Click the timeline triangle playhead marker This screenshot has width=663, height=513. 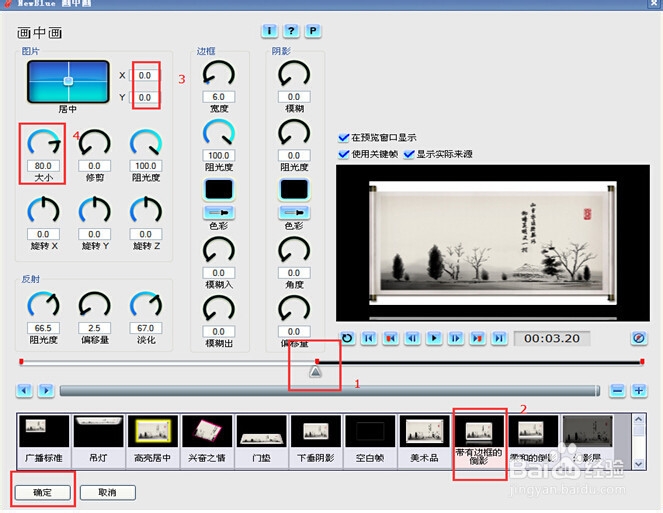pos(315,372)
